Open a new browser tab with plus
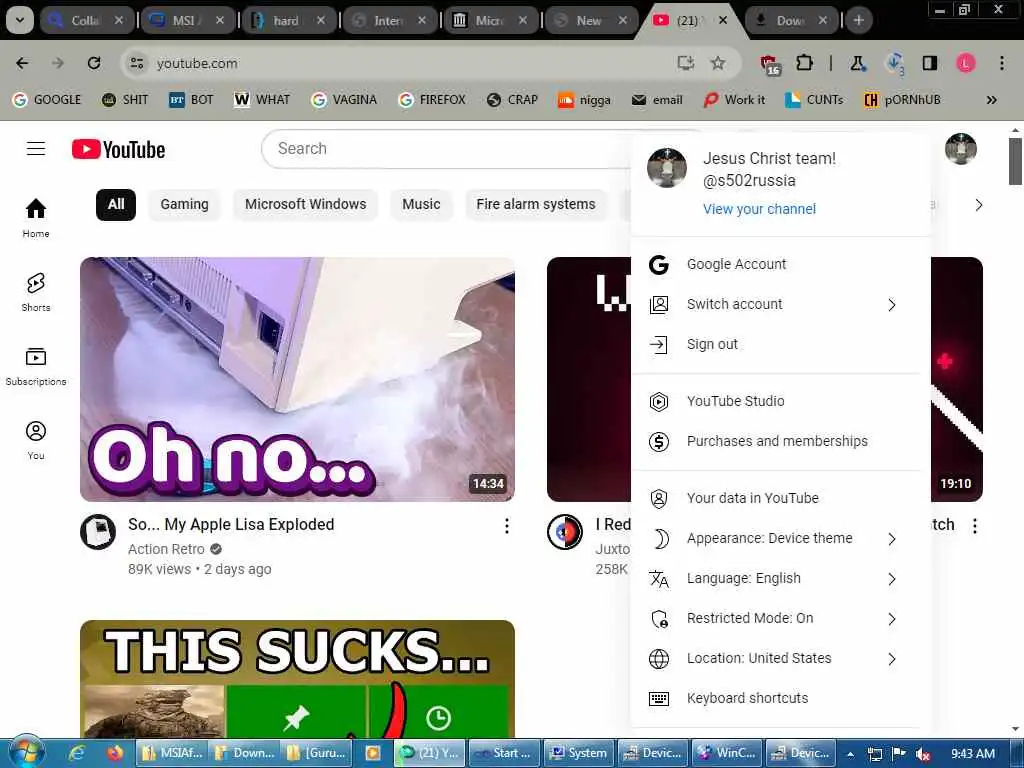This screenshot has height=768, width=1024. tap(858, 20)
